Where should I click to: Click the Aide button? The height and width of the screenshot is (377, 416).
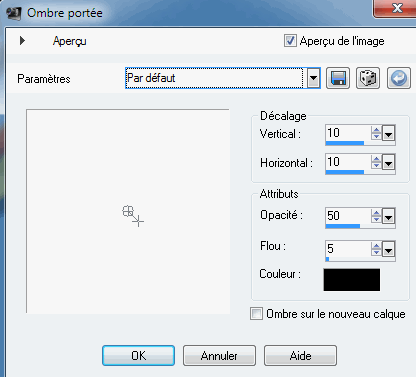(300, 356)
